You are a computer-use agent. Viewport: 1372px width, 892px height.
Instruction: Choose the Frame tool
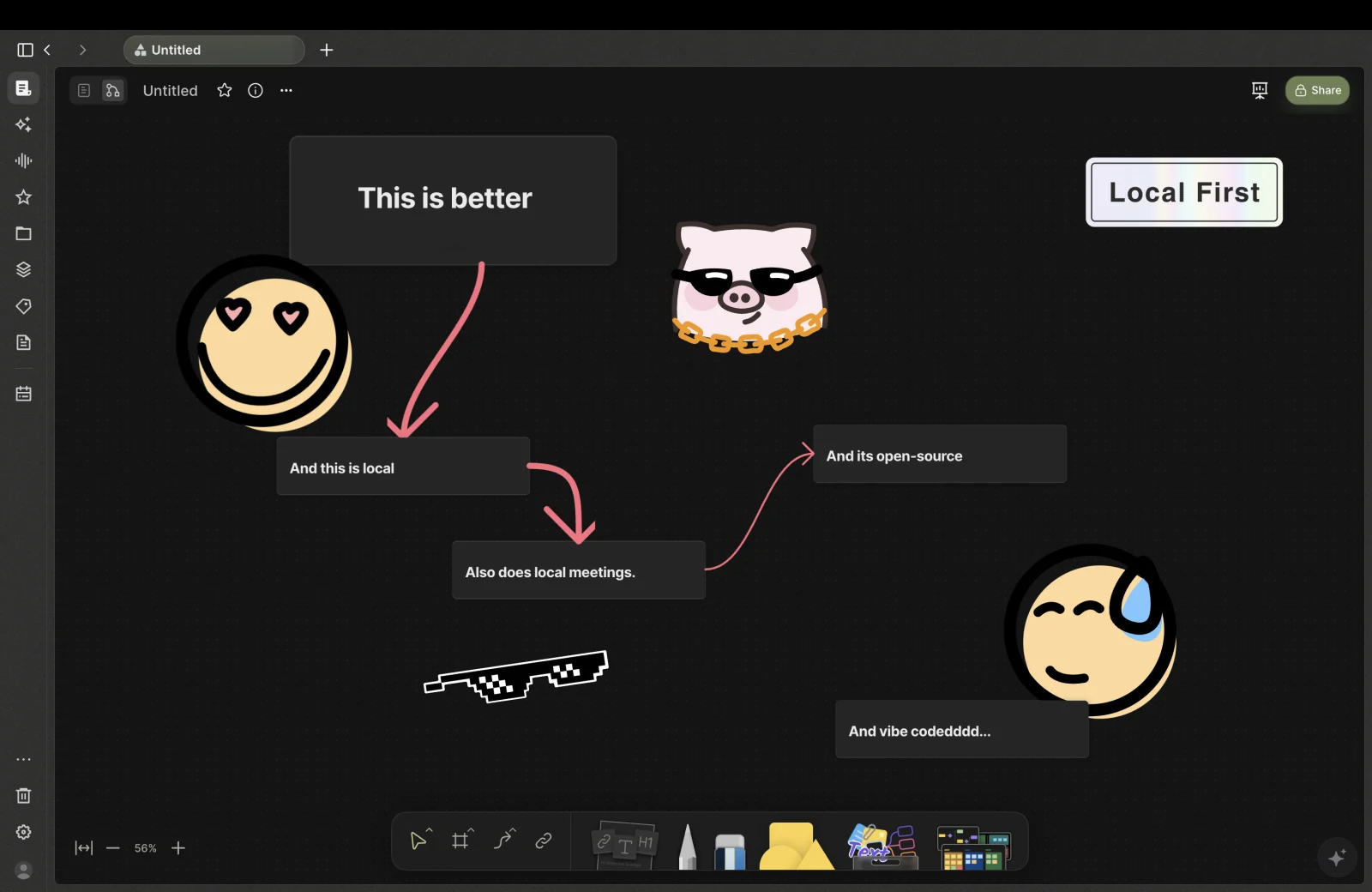point(461,840)
